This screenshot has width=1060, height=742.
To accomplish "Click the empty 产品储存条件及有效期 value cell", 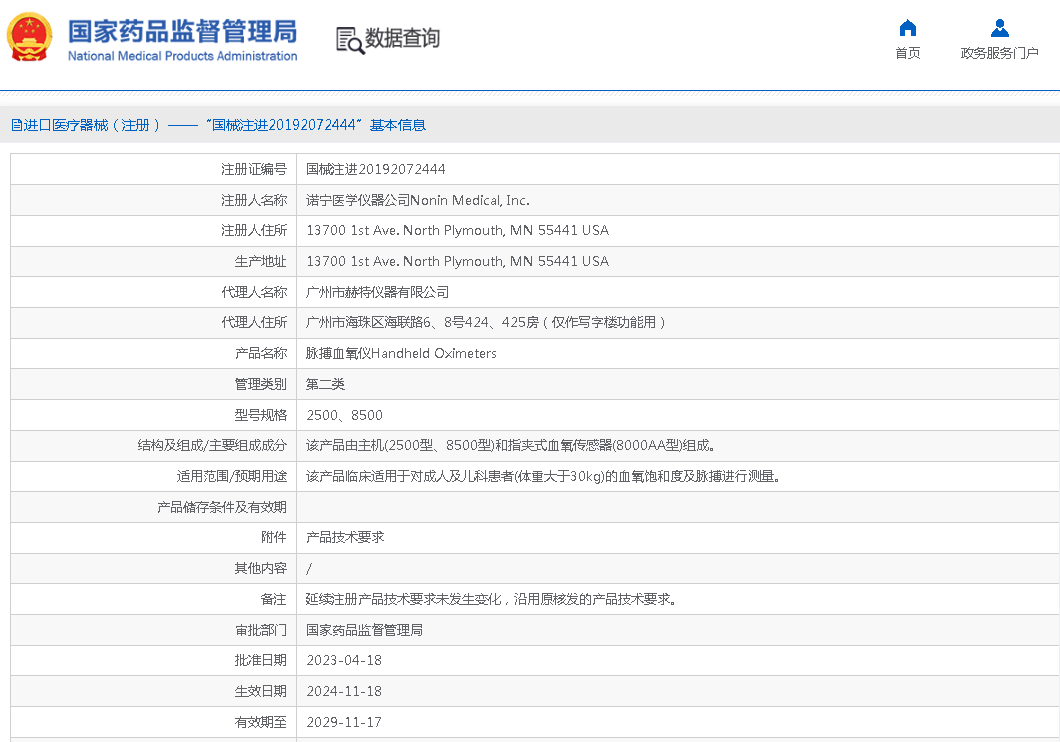I will tap(677, 507).
